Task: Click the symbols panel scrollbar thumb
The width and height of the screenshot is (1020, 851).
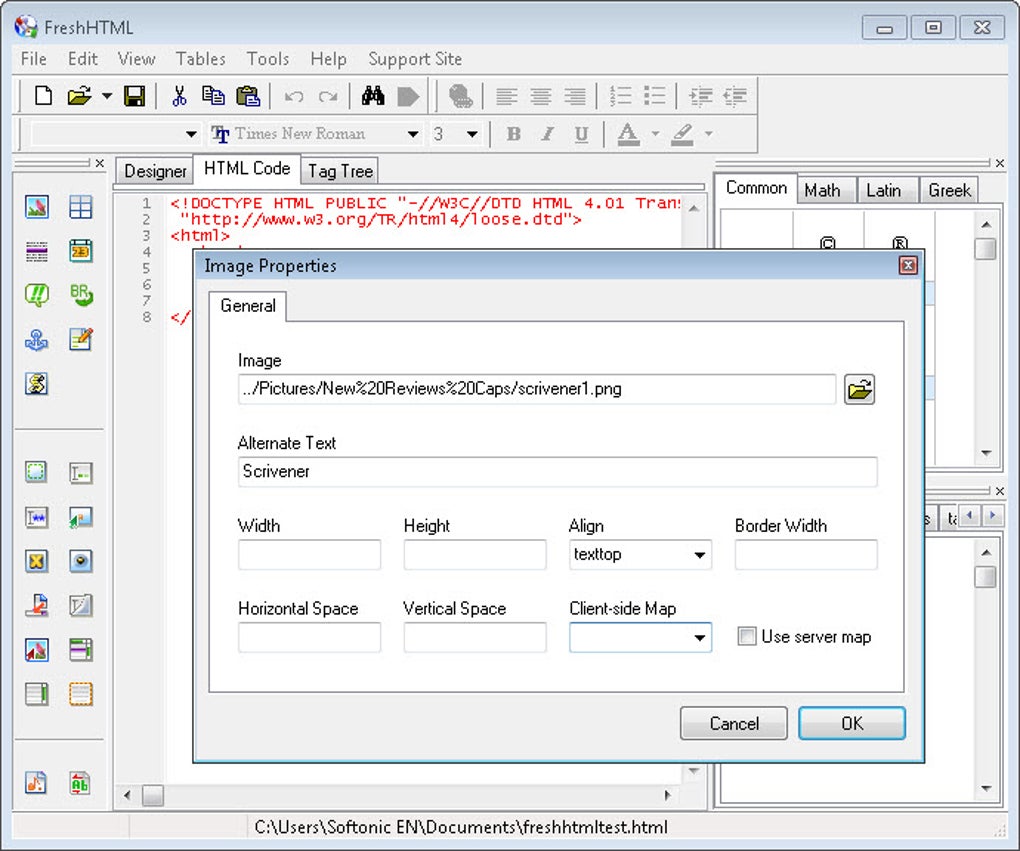Action: coord(986,249)
